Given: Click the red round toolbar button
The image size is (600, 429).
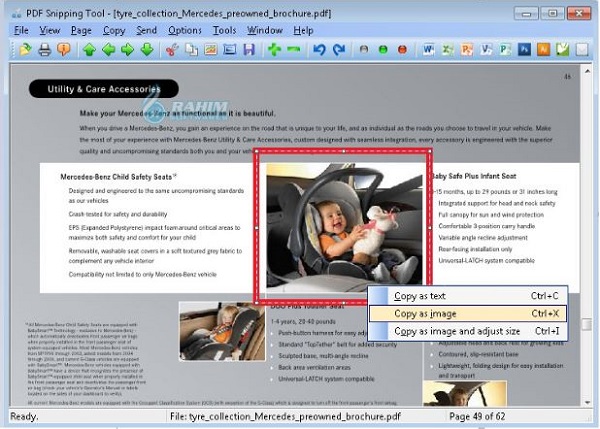Looking at the screenshot, I should (402, 50).
